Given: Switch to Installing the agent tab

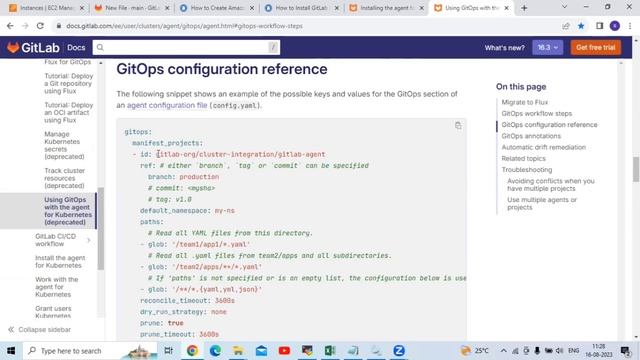Looking at the screenshot, I should (x=387, y=8).
